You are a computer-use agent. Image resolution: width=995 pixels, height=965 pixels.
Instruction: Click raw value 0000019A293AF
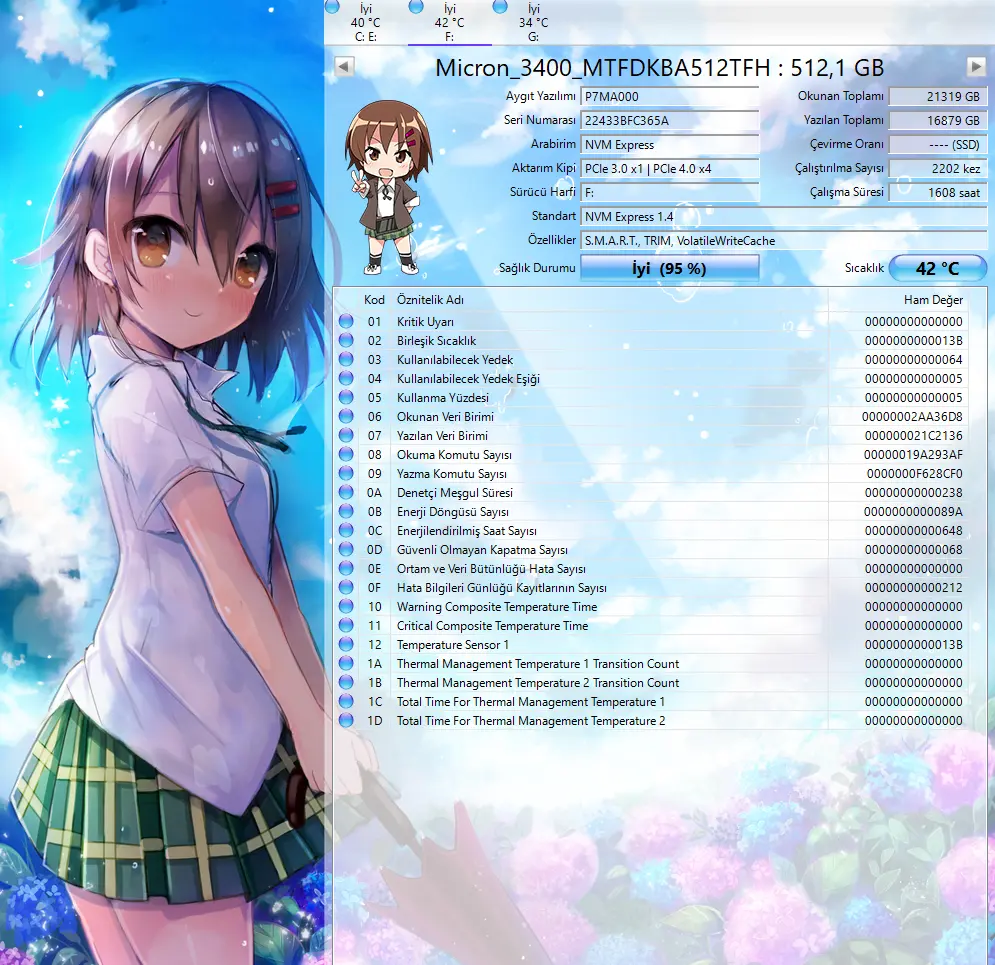click(x=913, y=455)
